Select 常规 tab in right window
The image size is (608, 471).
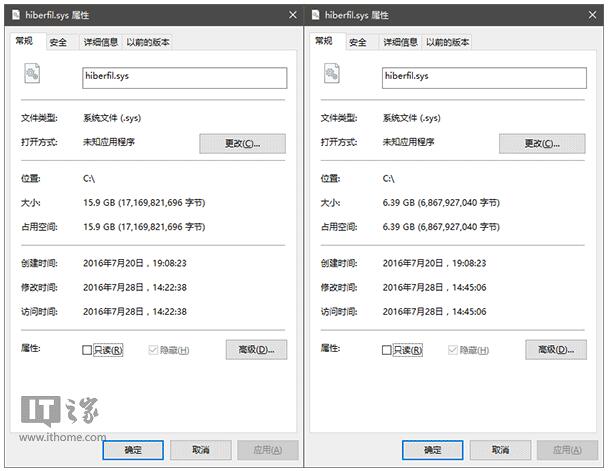pos(326,41)
